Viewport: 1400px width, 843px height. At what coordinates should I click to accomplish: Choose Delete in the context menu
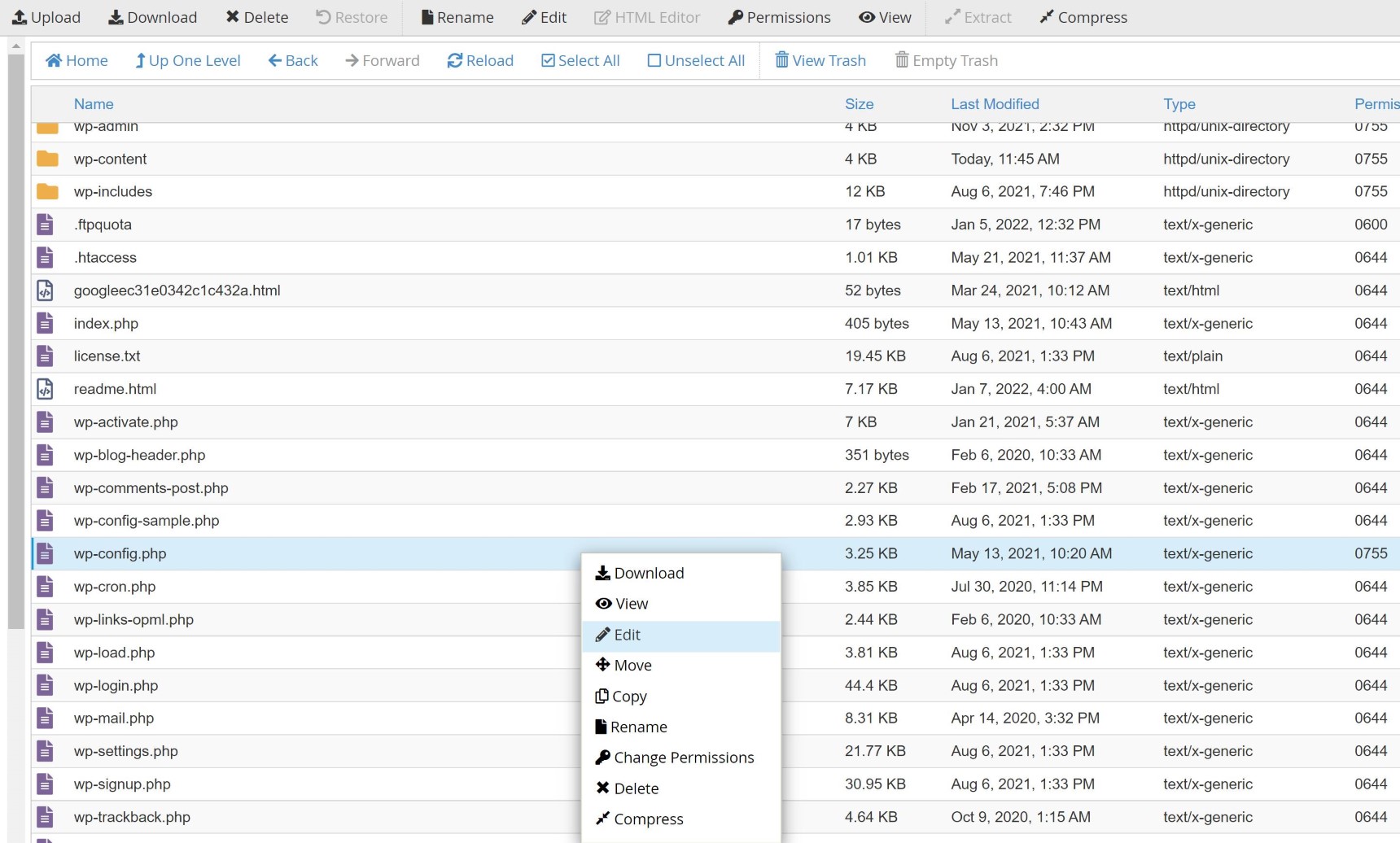tap(681, 788)
